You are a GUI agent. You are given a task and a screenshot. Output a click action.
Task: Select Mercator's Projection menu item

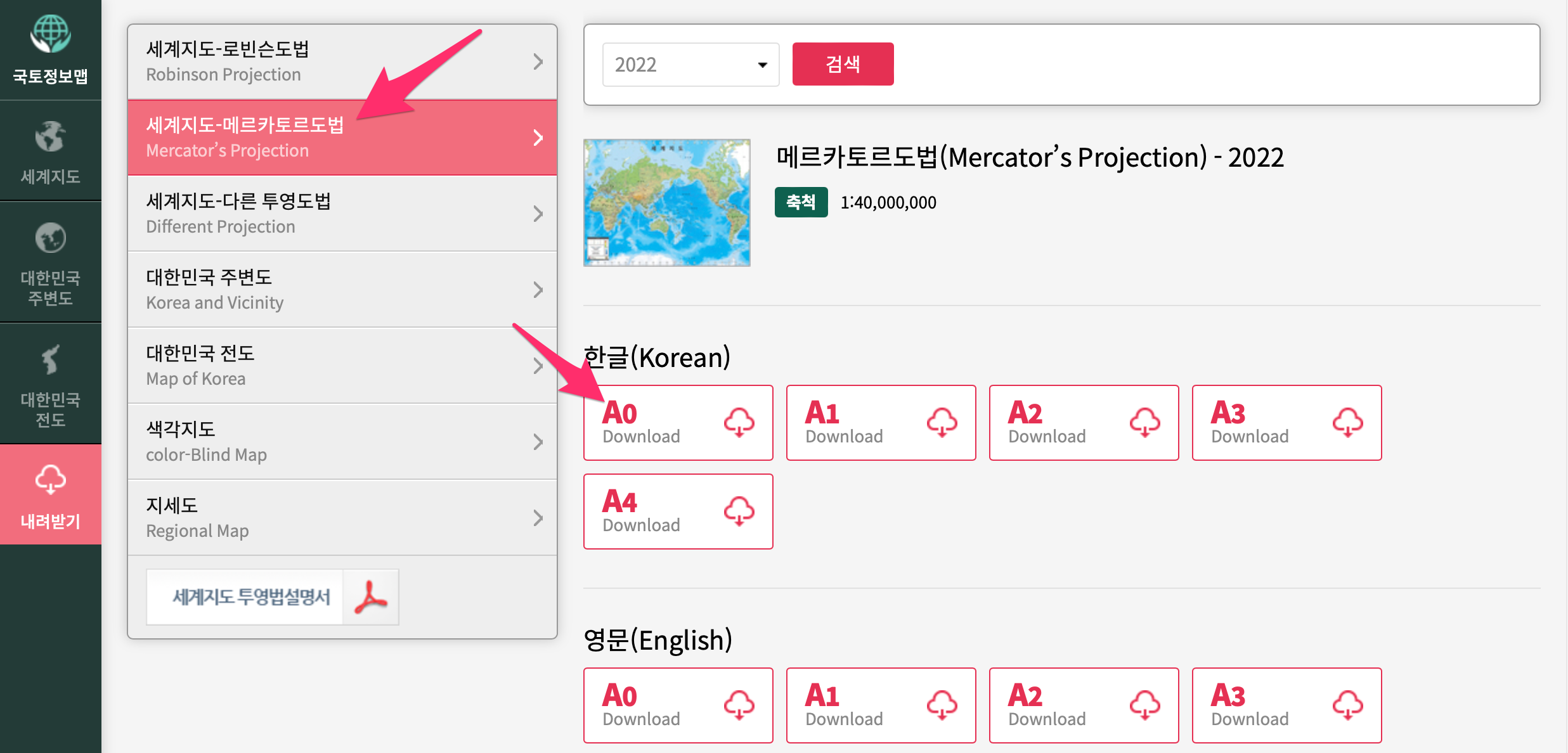click(342, 138)
